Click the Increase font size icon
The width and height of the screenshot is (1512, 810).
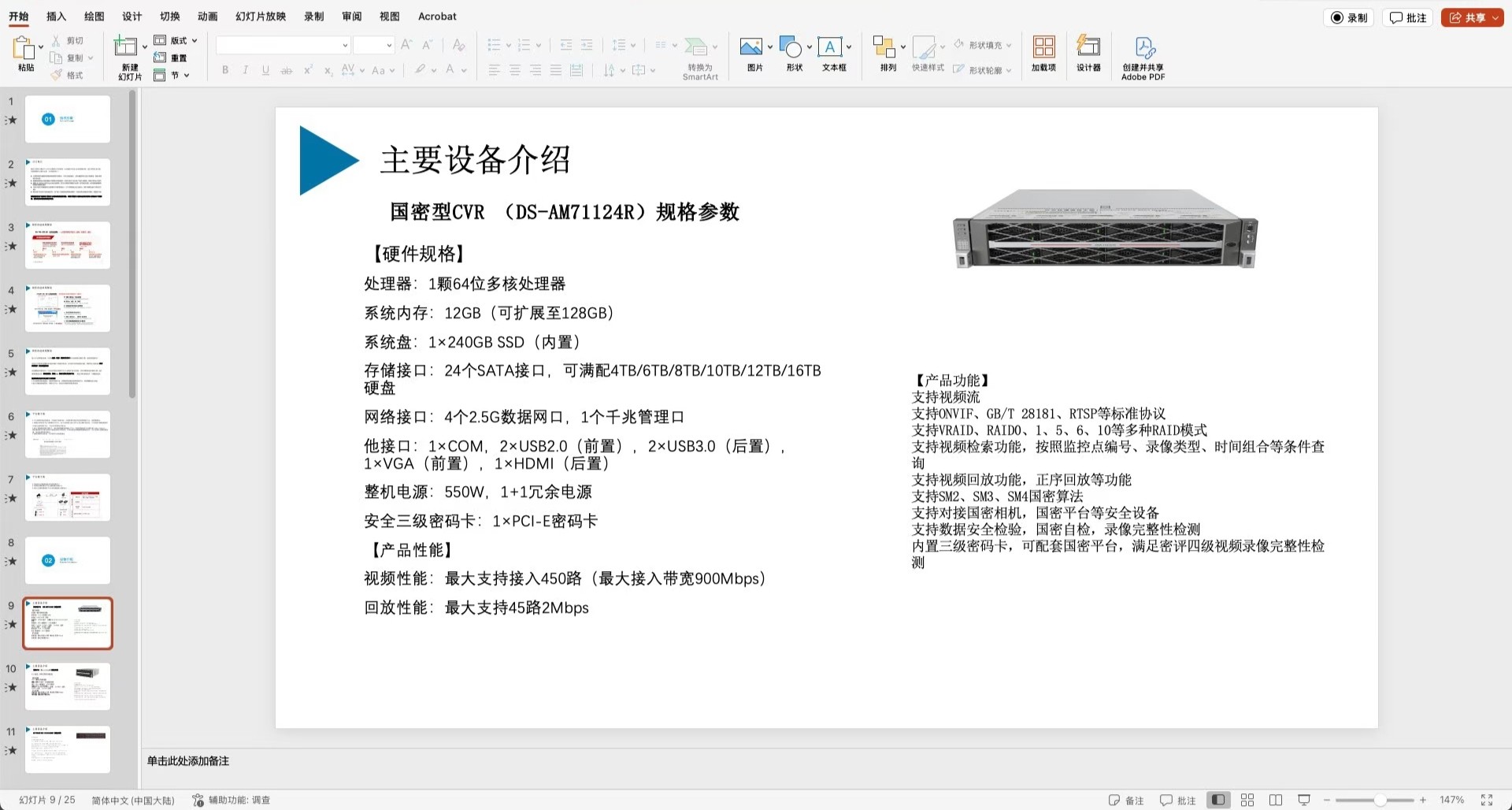pos(406,45)
